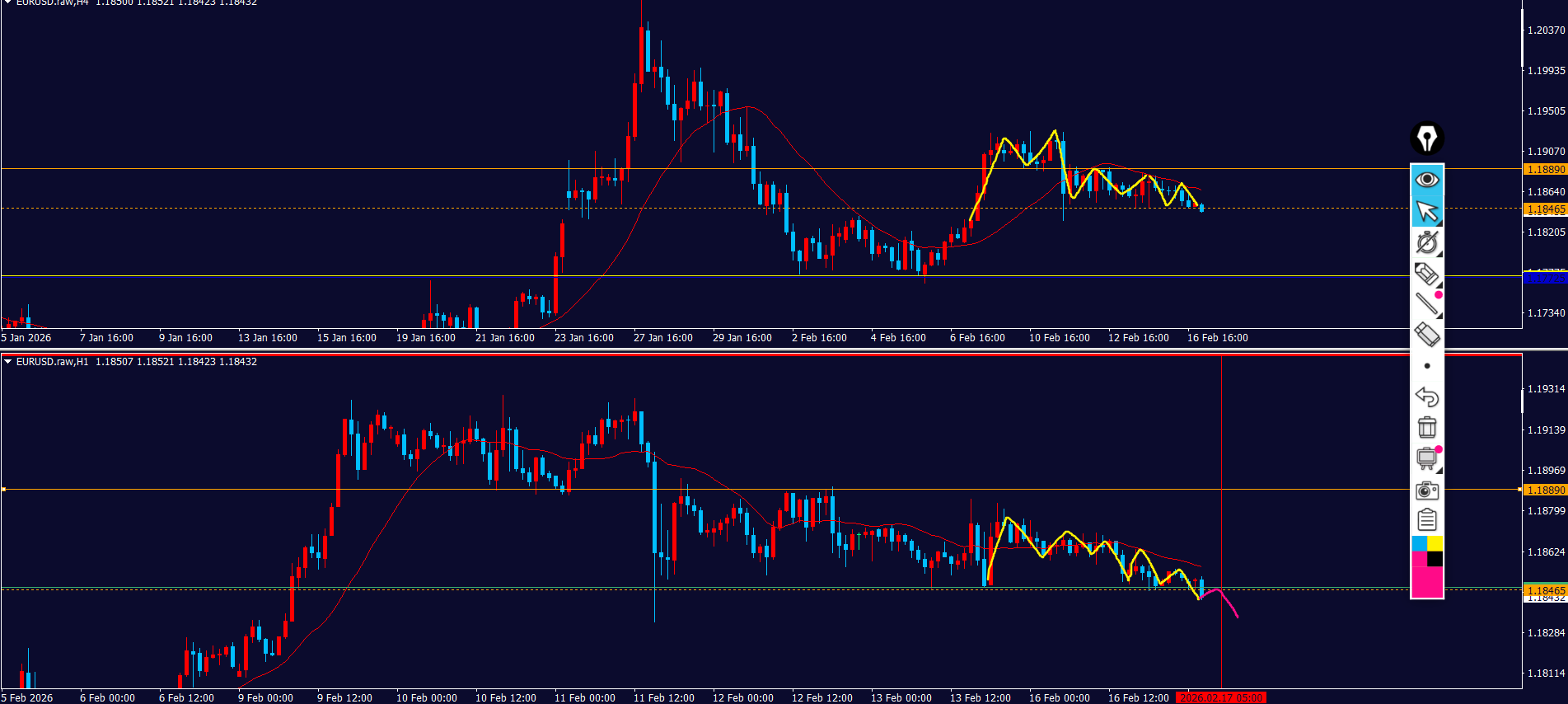Select the arrow cursor tool

click(x=1426, y=212)
